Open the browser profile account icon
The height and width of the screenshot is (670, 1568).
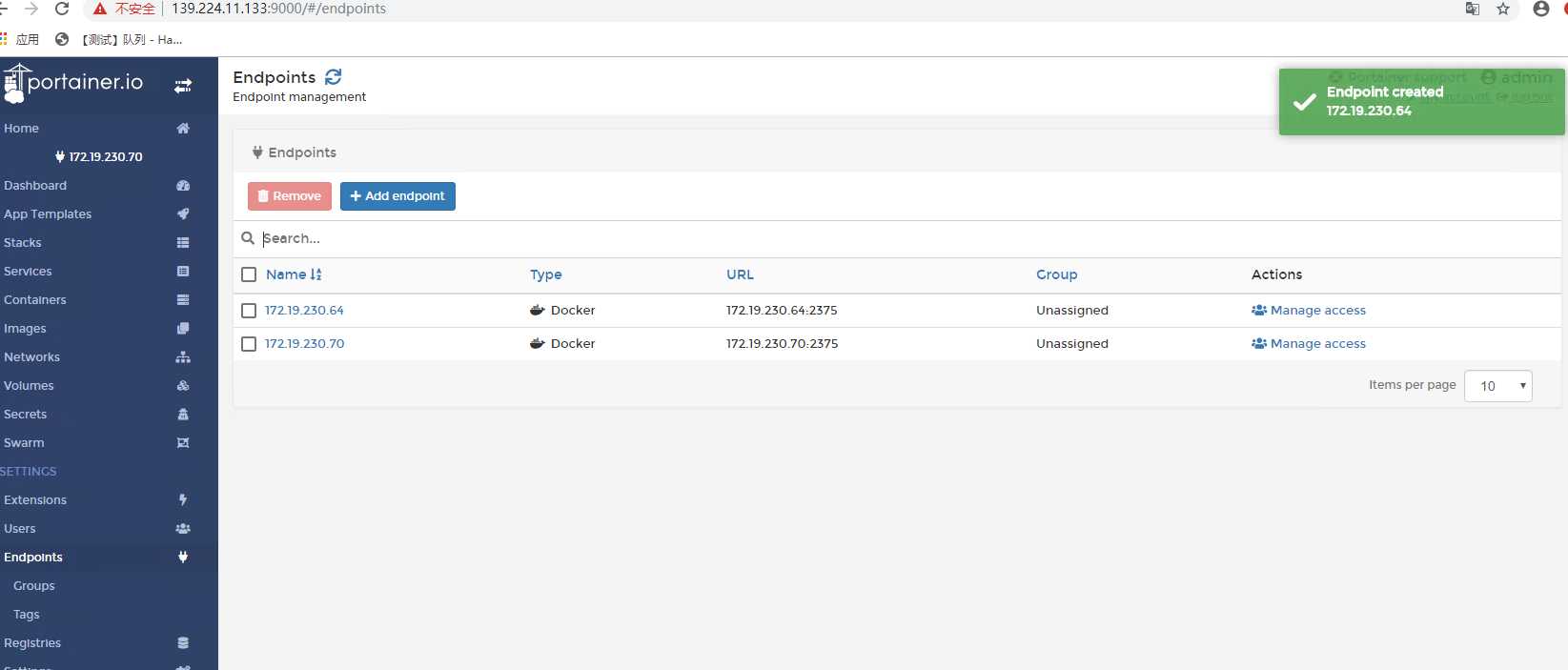1541,9
